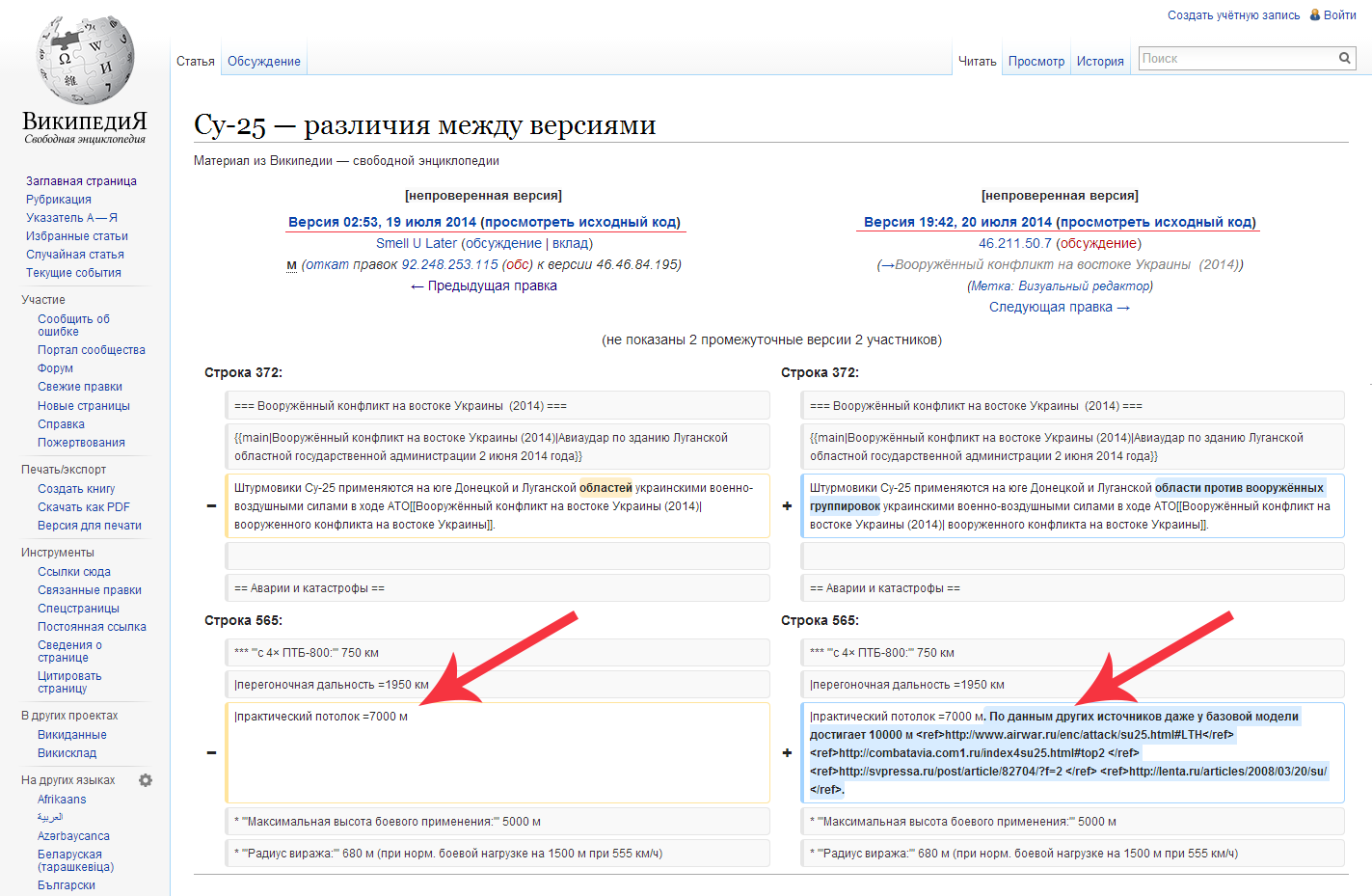Open 92.248.253.115 contributions link
The height and width of the screenshot is (896, 1372).
click(450, 264)
